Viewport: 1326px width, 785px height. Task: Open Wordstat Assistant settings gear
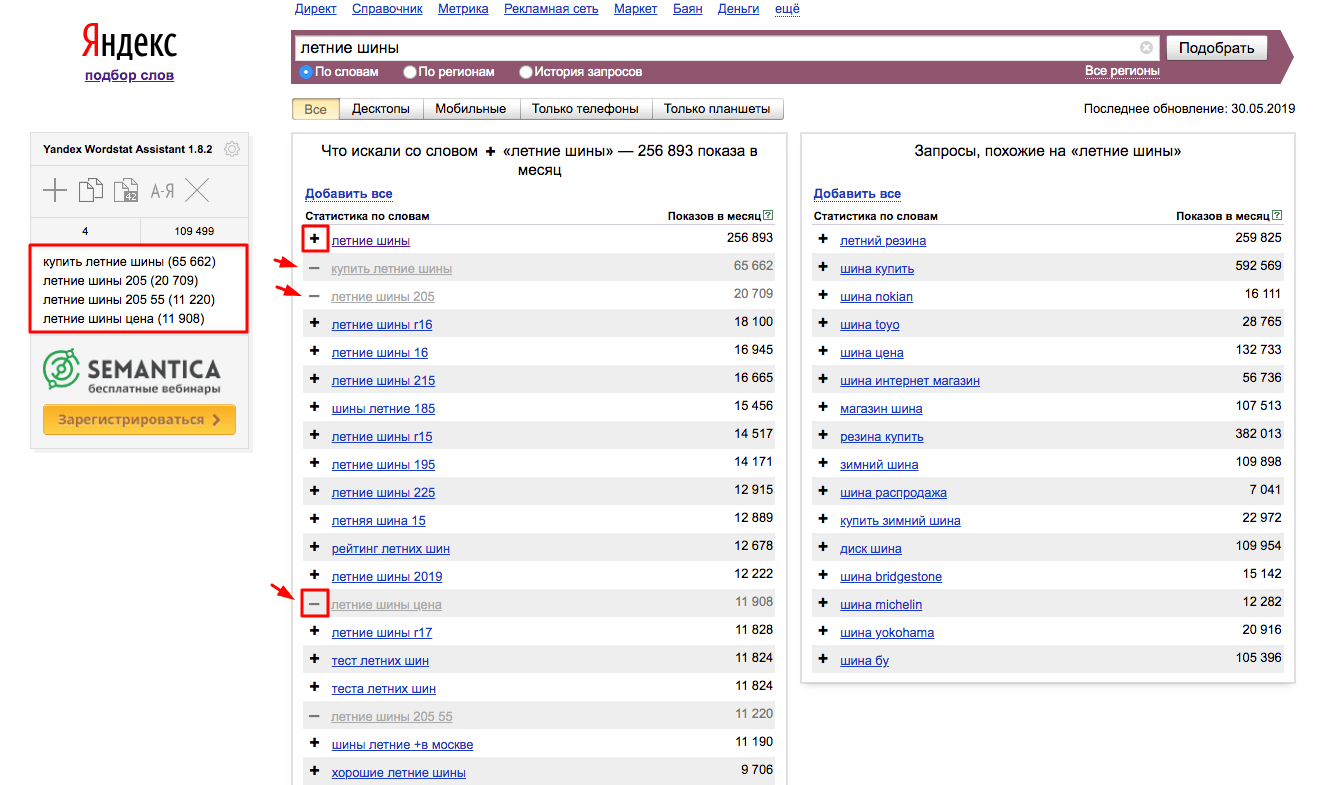232,149
